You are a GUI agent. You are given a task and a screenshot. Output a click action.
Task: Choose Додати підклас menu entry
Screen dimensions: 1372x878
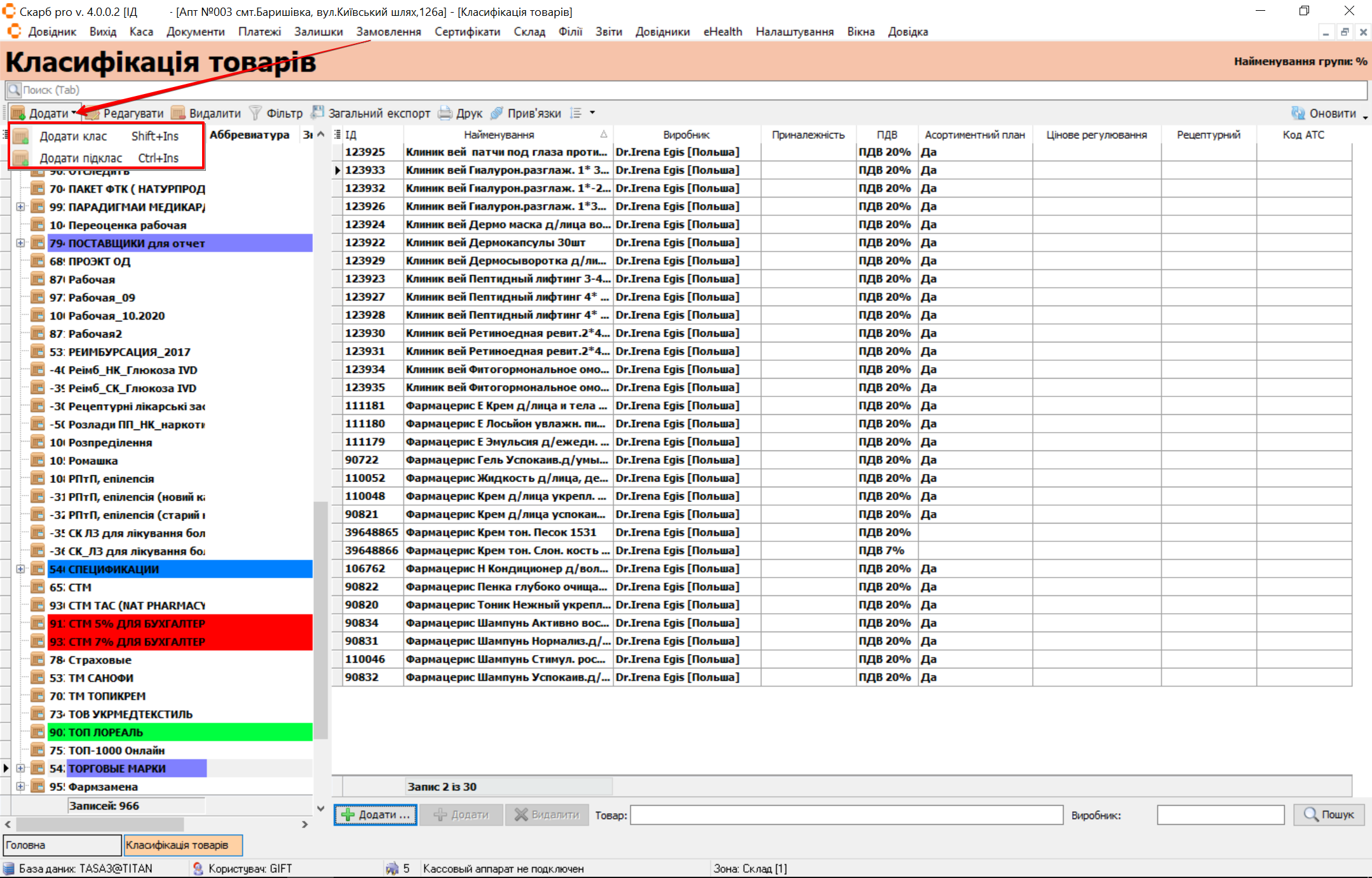coord(81,158)
